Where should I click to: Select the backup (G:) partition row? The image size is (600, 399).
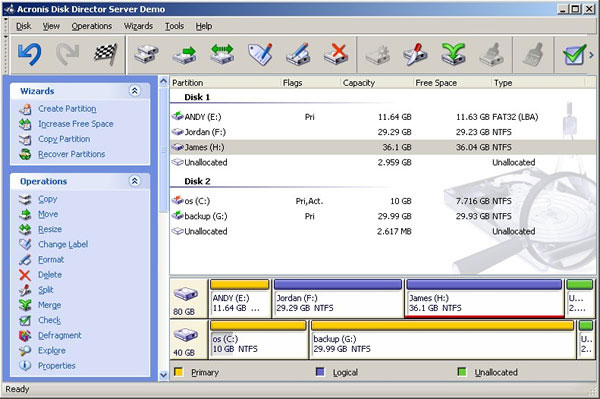click(x=383, y=217)
